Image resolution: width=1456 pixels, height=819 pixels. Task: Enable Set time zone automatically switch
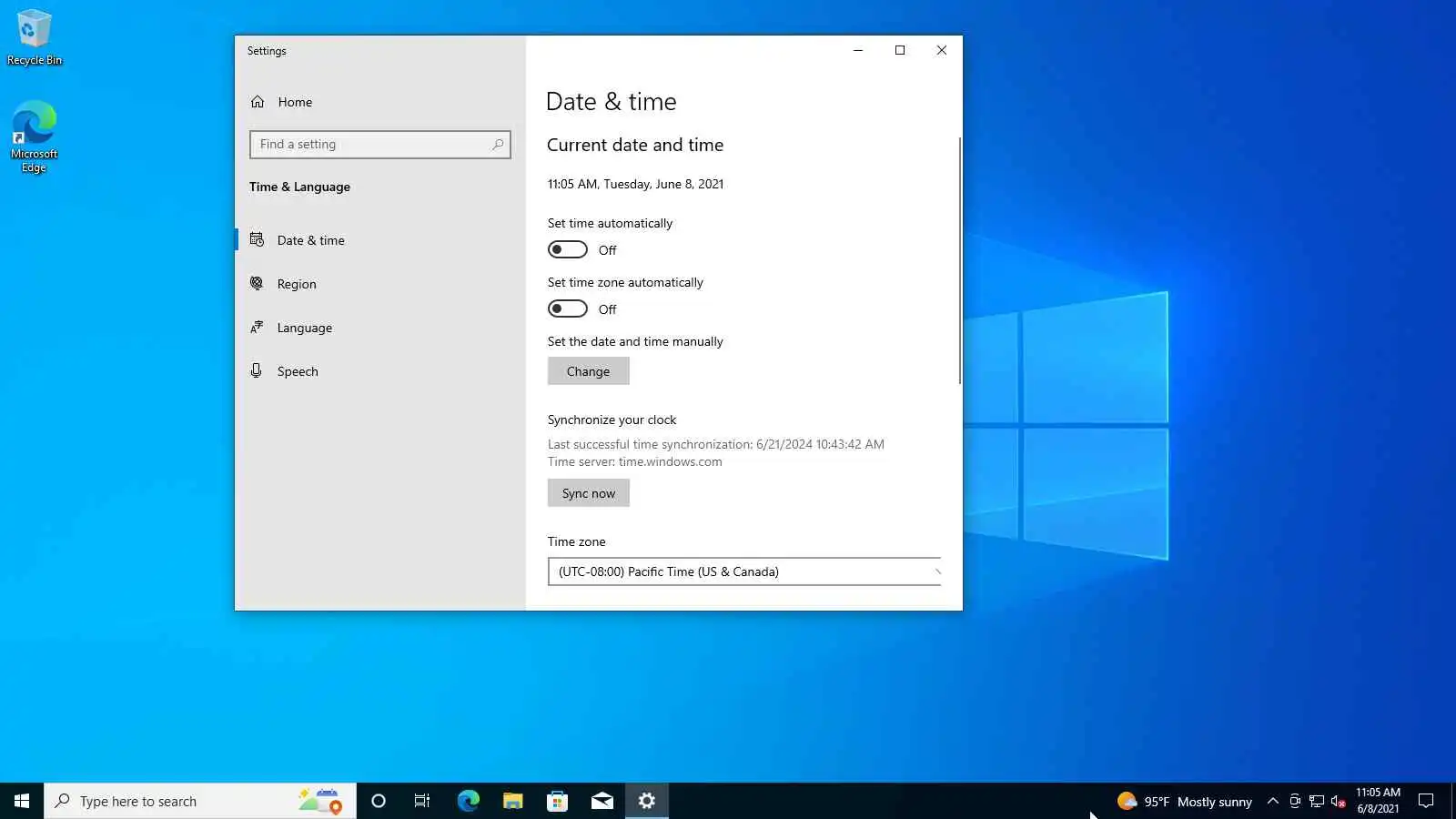tap(567, 308)
